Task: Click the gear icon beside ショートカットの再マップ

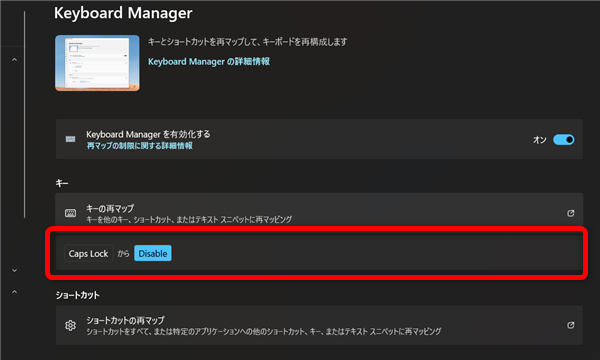Action: click(70, 325)
